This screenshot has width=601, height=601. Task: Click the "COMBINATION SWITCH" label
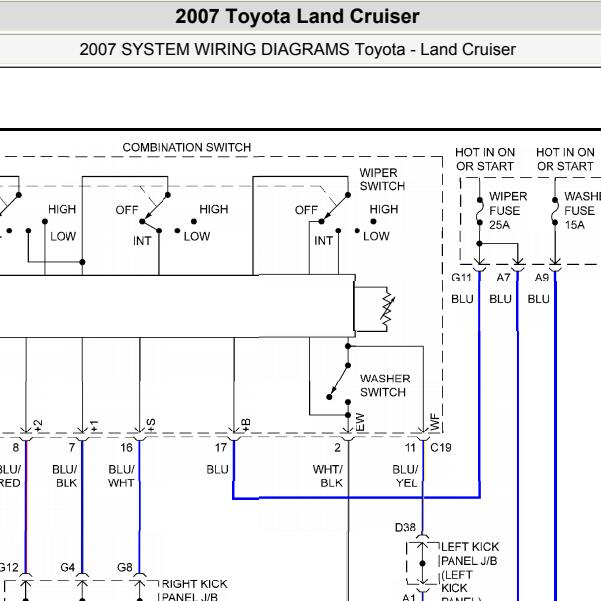(187, 148)
